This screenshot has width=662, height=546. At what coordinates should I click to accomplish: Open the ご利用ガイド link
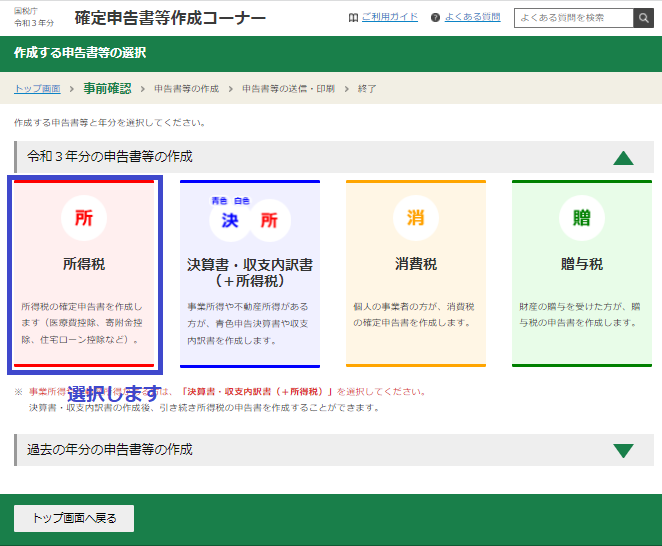coord(390,18)
